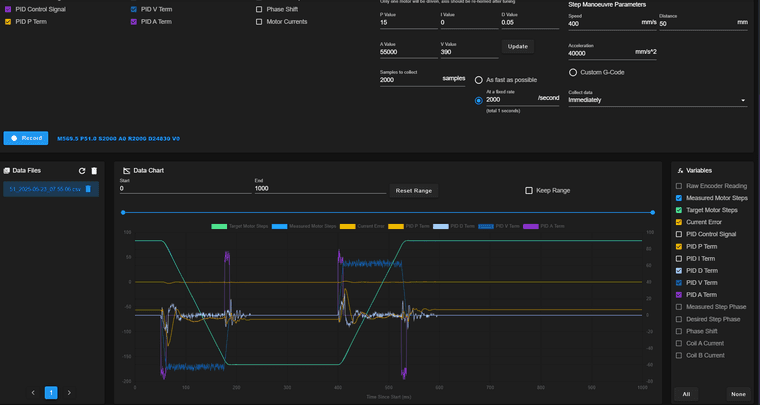Delete all data files using header trash icon

click(94, 171)
